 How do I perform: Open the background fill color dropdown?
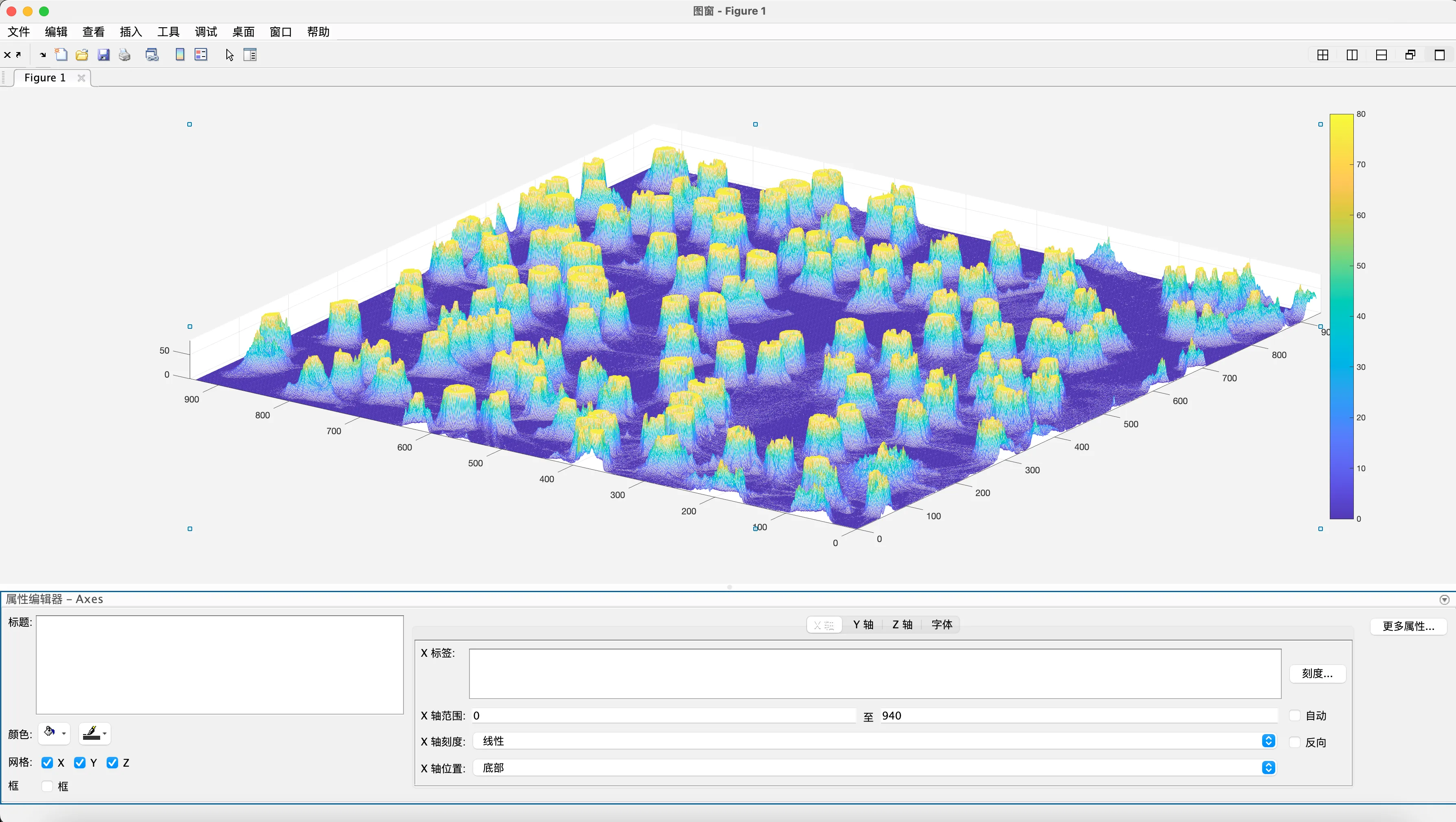[x=54, y=733]
